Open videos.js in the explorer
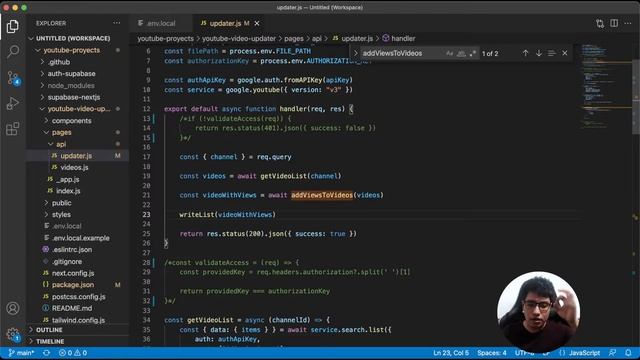 (x=74, y=167)
